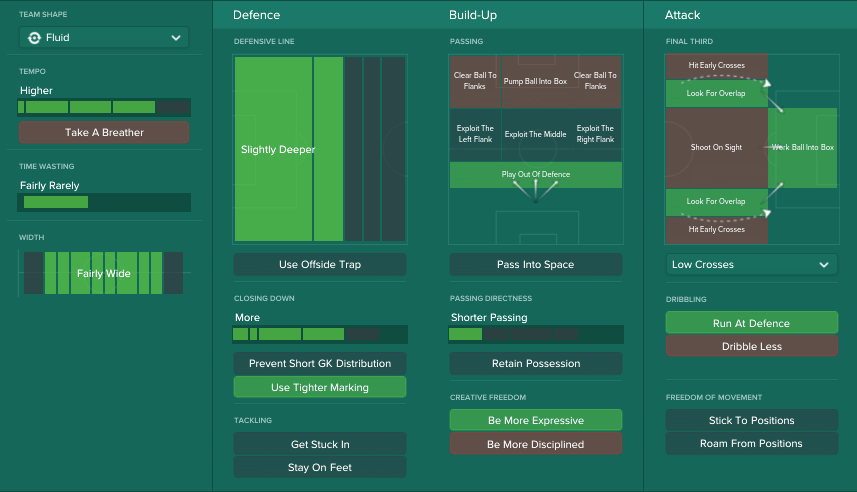The height and width of the screenshot is (492, 857).
Task: Enable Use Offside Trap
Action: click(x=320, y=265)
